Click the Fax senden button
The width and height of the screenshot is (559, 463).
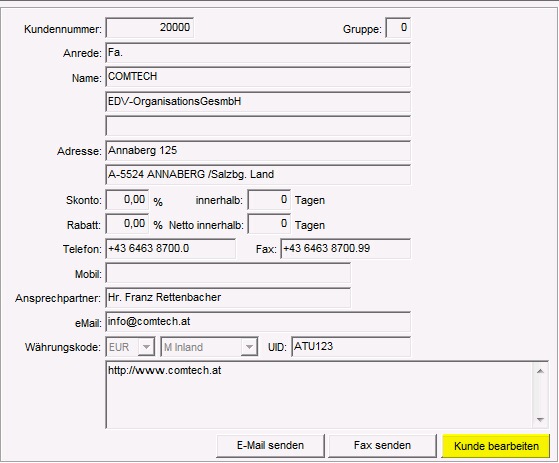click(382, 446)
